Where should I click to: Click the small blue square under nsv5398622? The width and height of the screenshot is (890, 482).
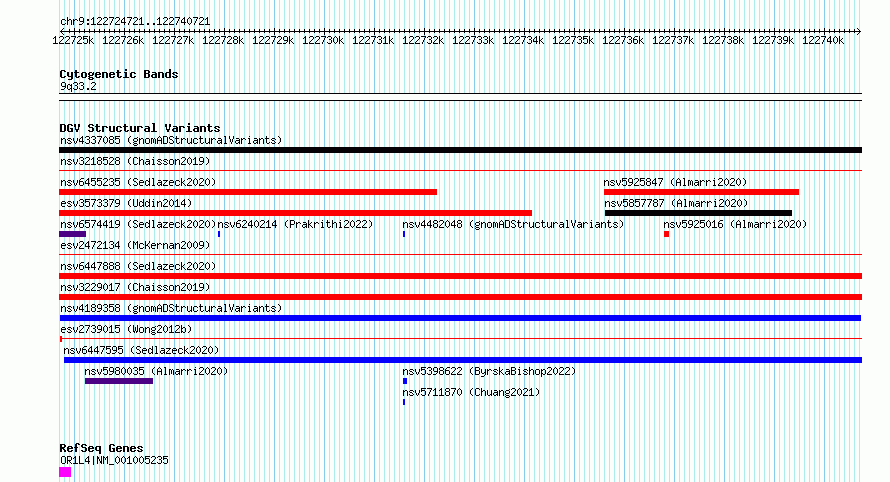[405, 382]
